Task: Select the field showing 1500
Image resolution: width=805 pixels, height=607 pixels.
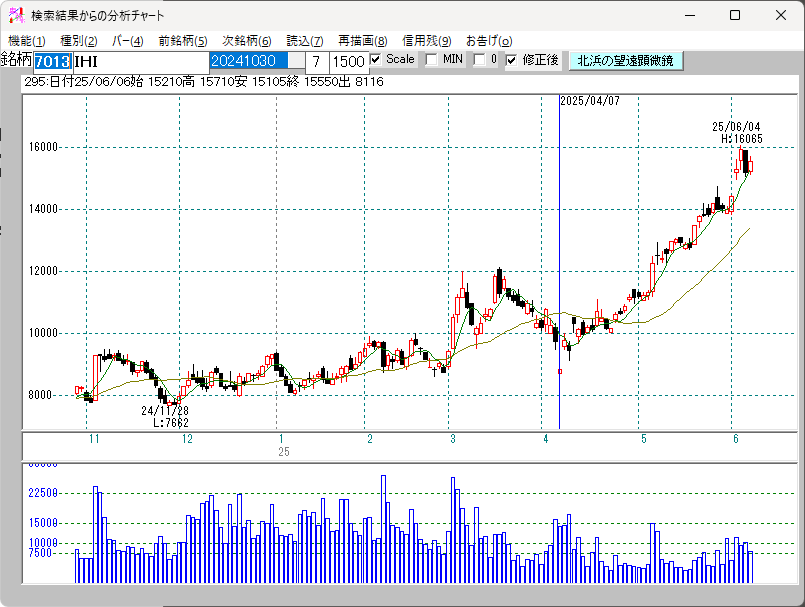Action: click(348, 62)
